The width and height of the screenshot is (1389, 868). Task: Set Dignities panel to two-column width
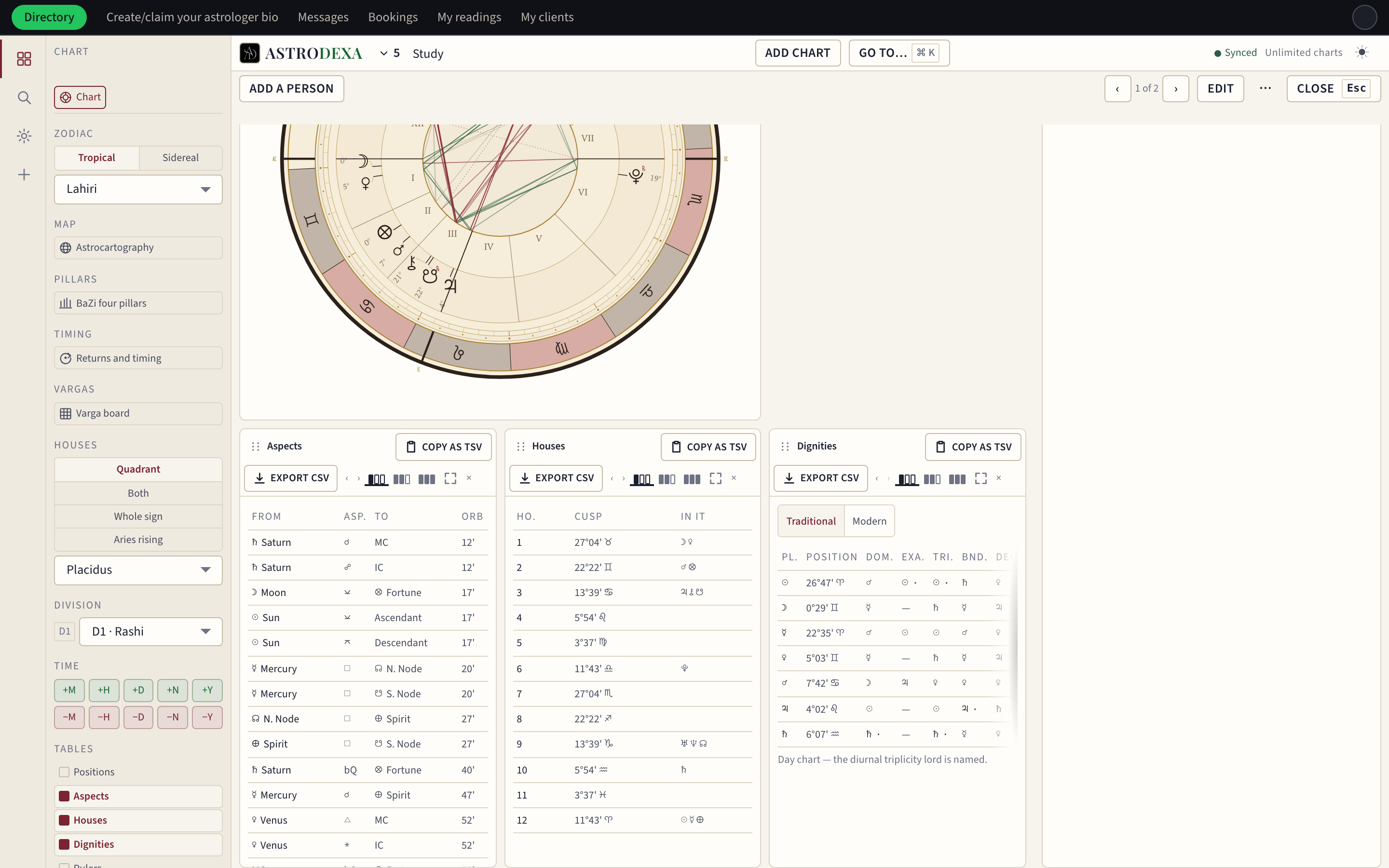click(932, 479)
